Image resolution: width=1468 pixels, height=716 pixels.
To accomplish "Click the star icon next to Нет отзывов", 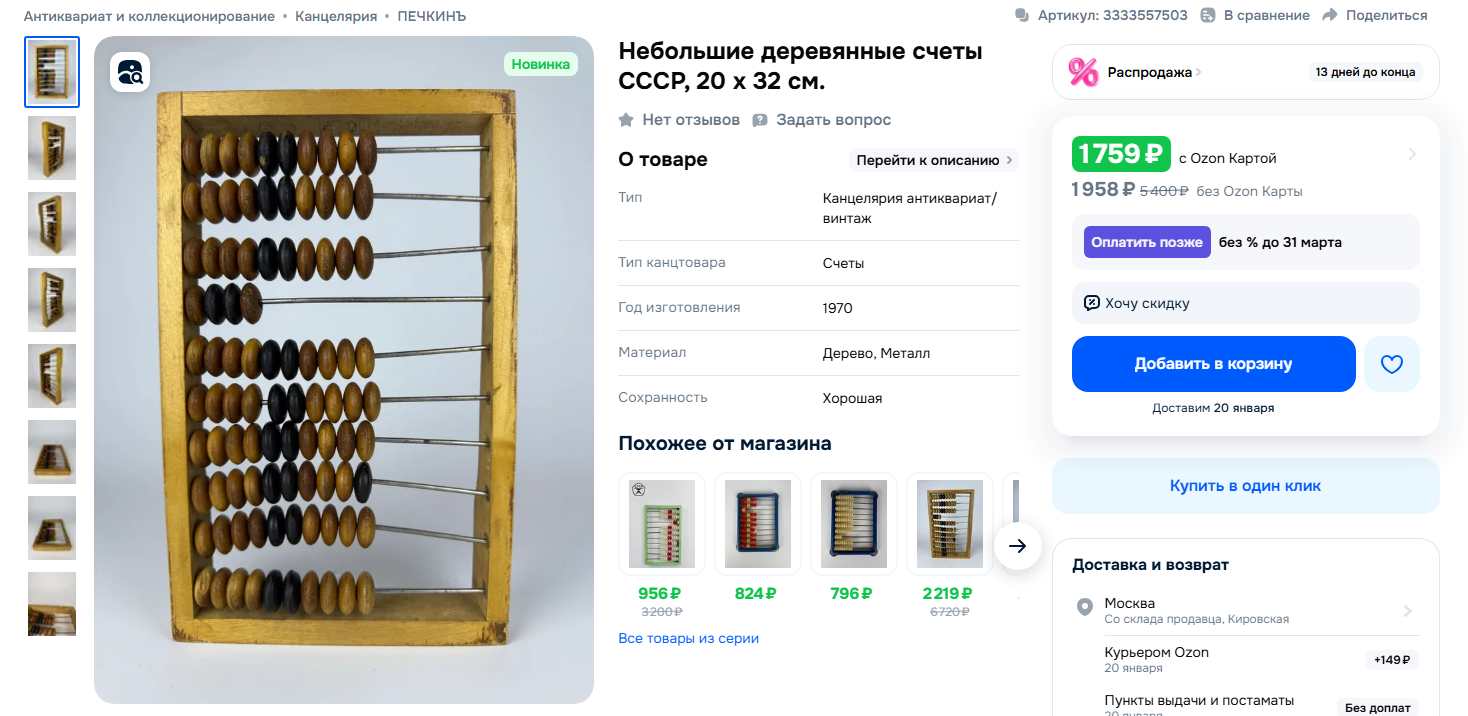I will [626, 120].
